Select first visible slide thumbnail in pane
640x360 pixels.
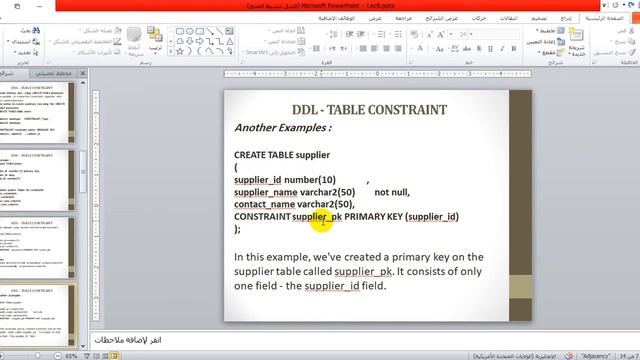(37, 113)
